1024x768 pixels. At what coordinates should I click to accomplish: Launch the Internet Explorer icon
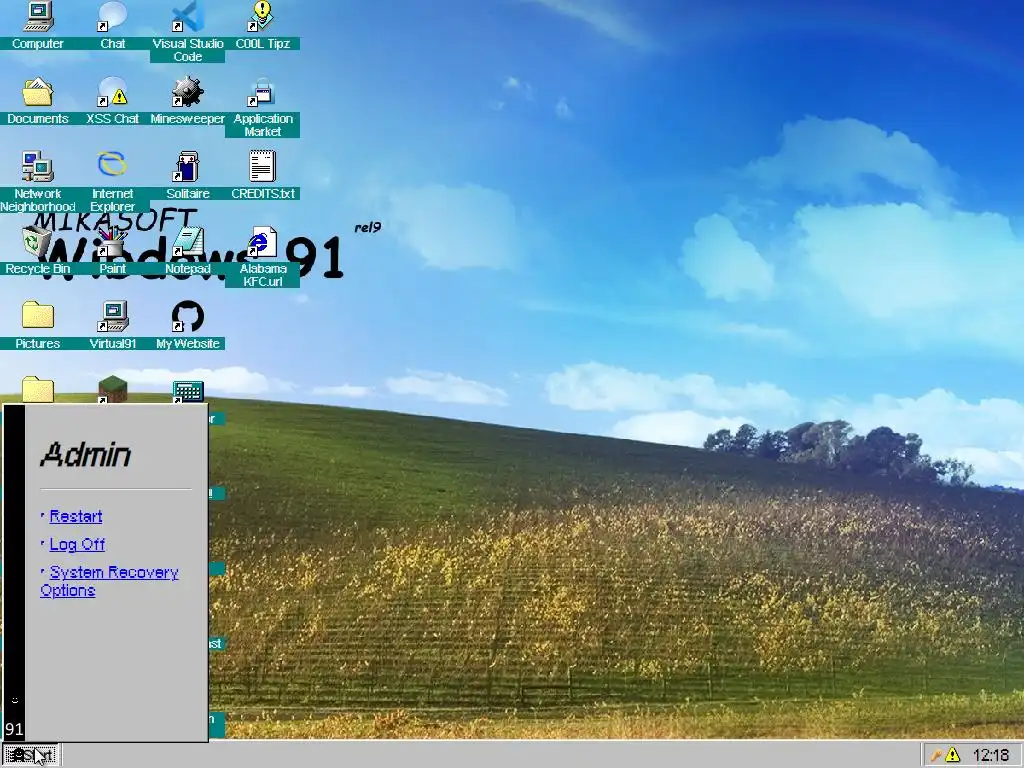(x=112, y=182)
